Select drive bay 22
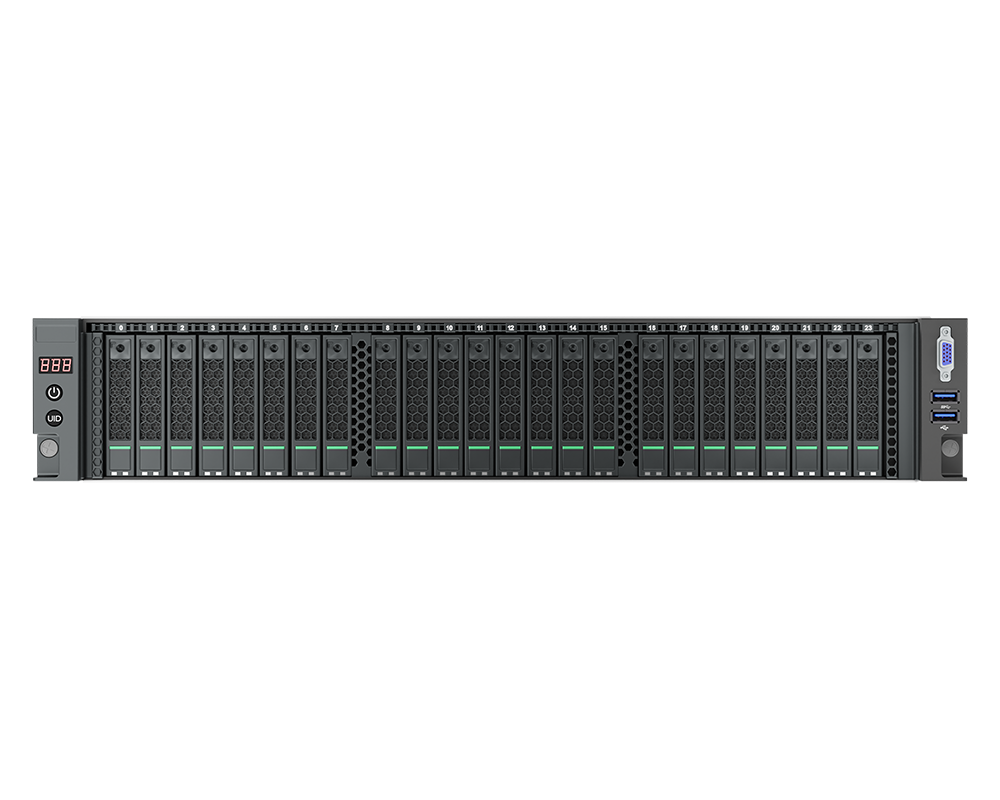Image resolution: width=1000 pixels, height=800 pixels. pos(837,406)
